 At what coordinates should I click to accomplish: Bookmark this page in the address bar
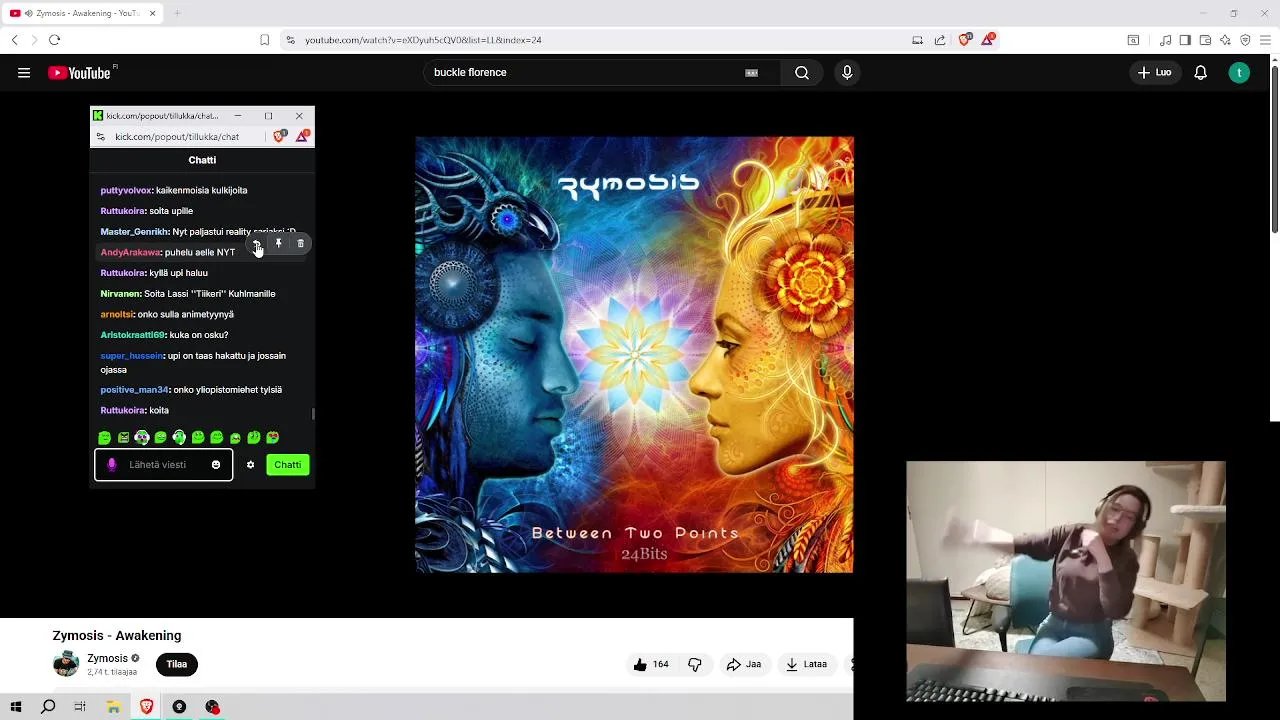coord(264,40)
